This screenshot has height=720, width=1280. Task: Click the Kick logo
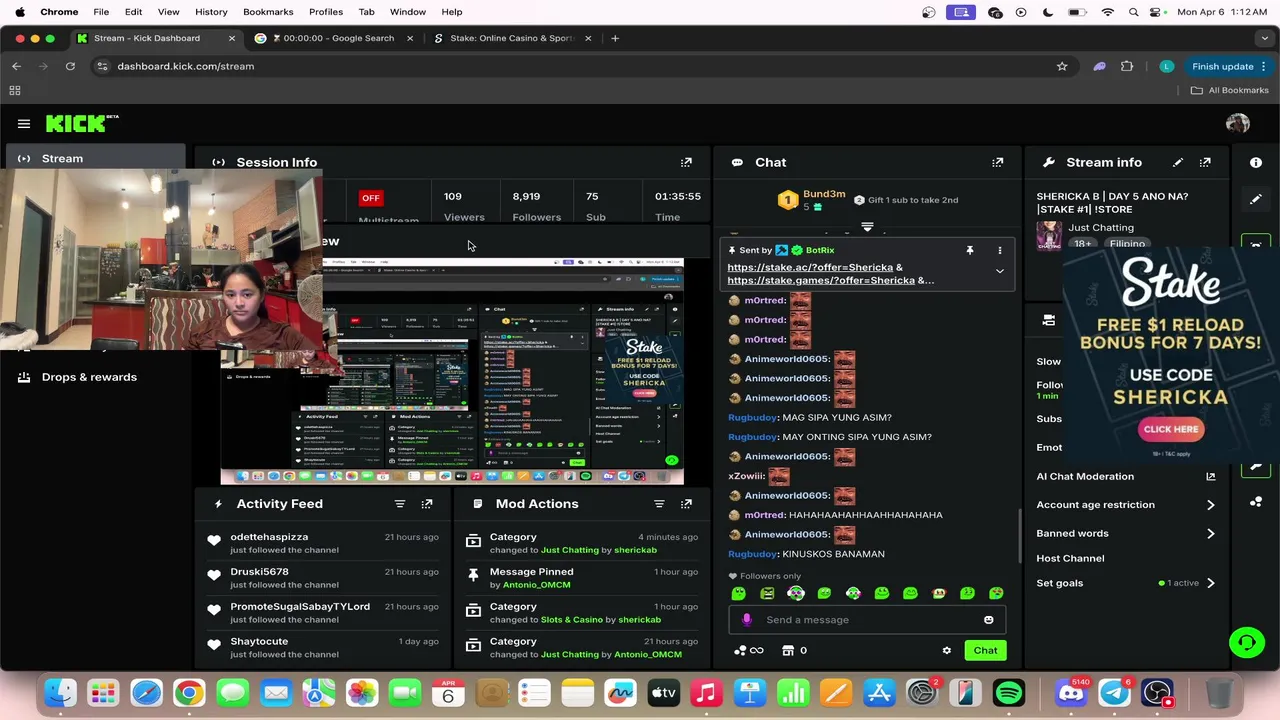click(x=82, y=124)
